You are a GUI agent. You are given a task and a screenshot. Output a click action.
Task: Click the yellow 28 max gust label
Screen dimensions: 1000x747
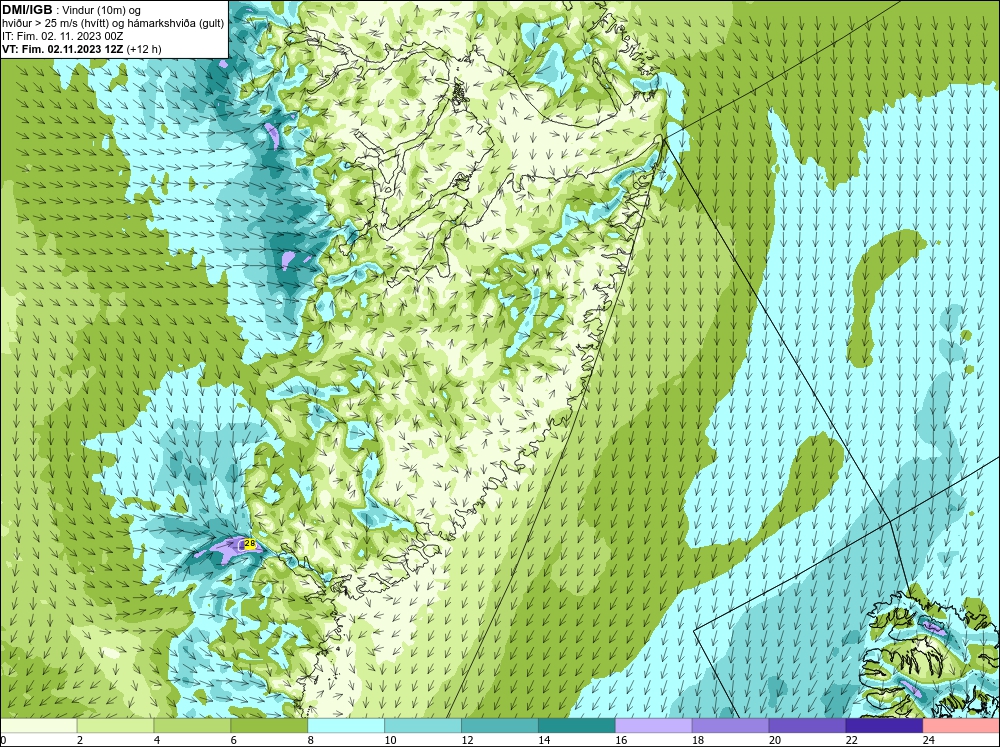point(251,544)
